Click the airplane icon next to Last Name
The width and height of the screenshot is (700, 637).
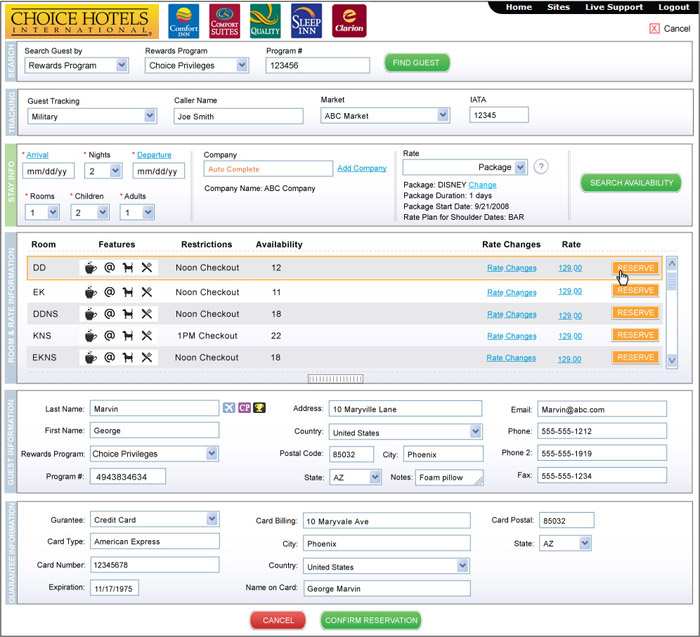(229, 408)
